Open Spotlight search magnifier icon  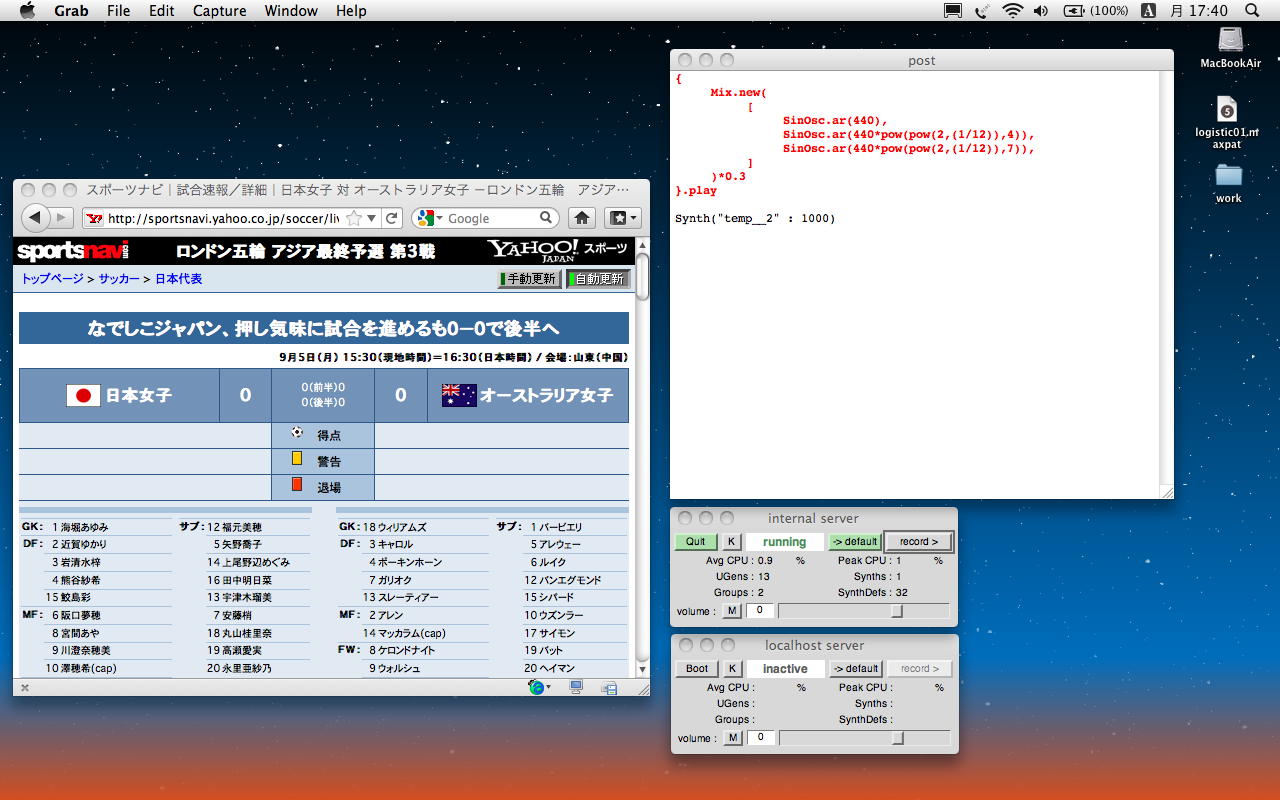point(1252,11)
